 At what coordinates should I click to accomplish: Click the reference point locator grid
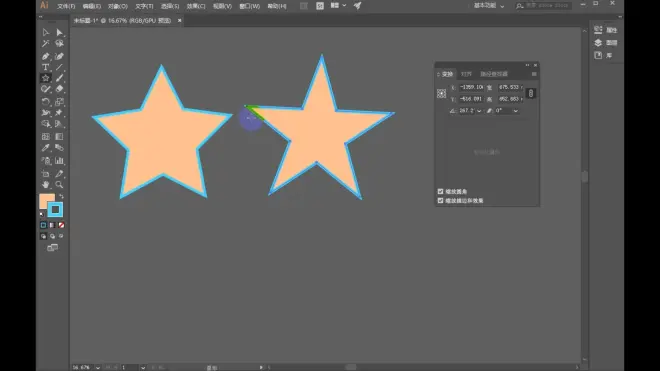coord(441,93)
